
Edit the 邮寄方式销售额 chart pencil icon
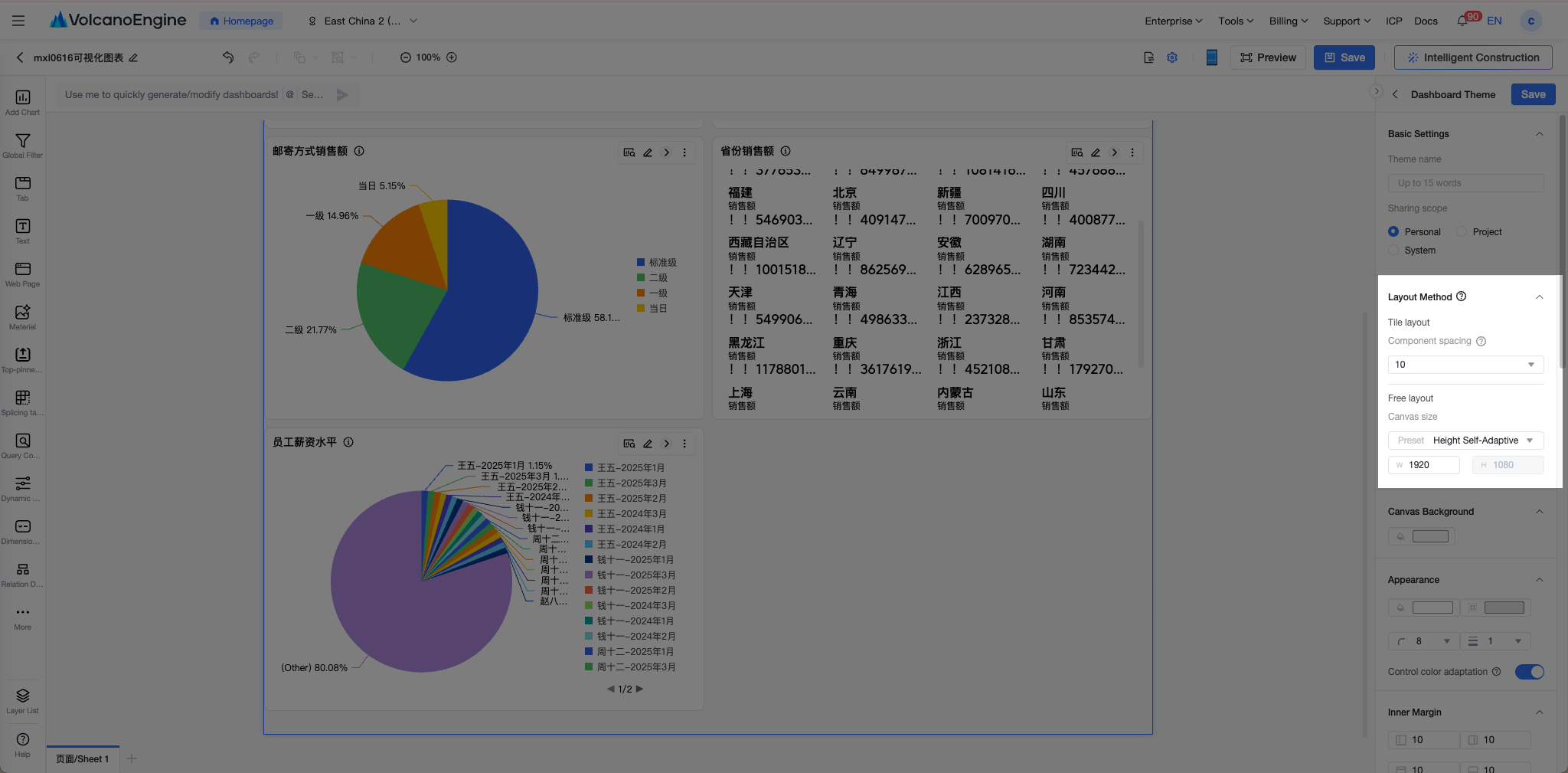click(648, 152)
